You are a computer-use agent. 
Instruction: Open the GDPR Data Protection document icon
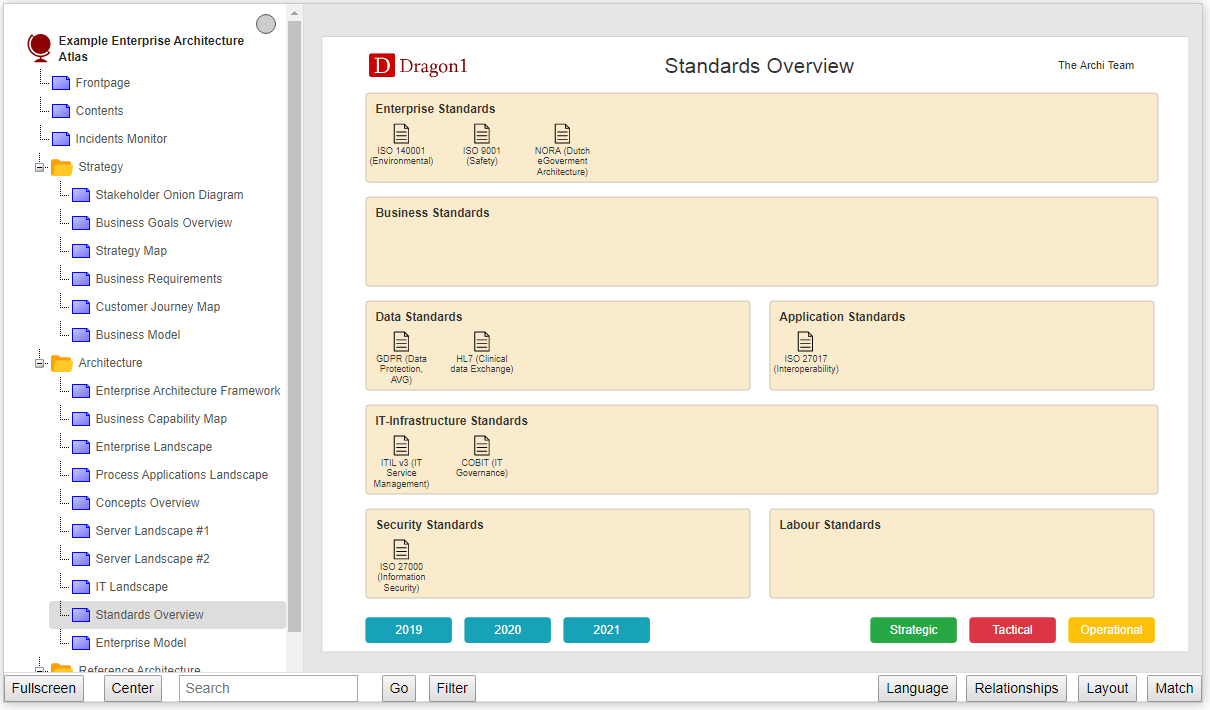401,341
